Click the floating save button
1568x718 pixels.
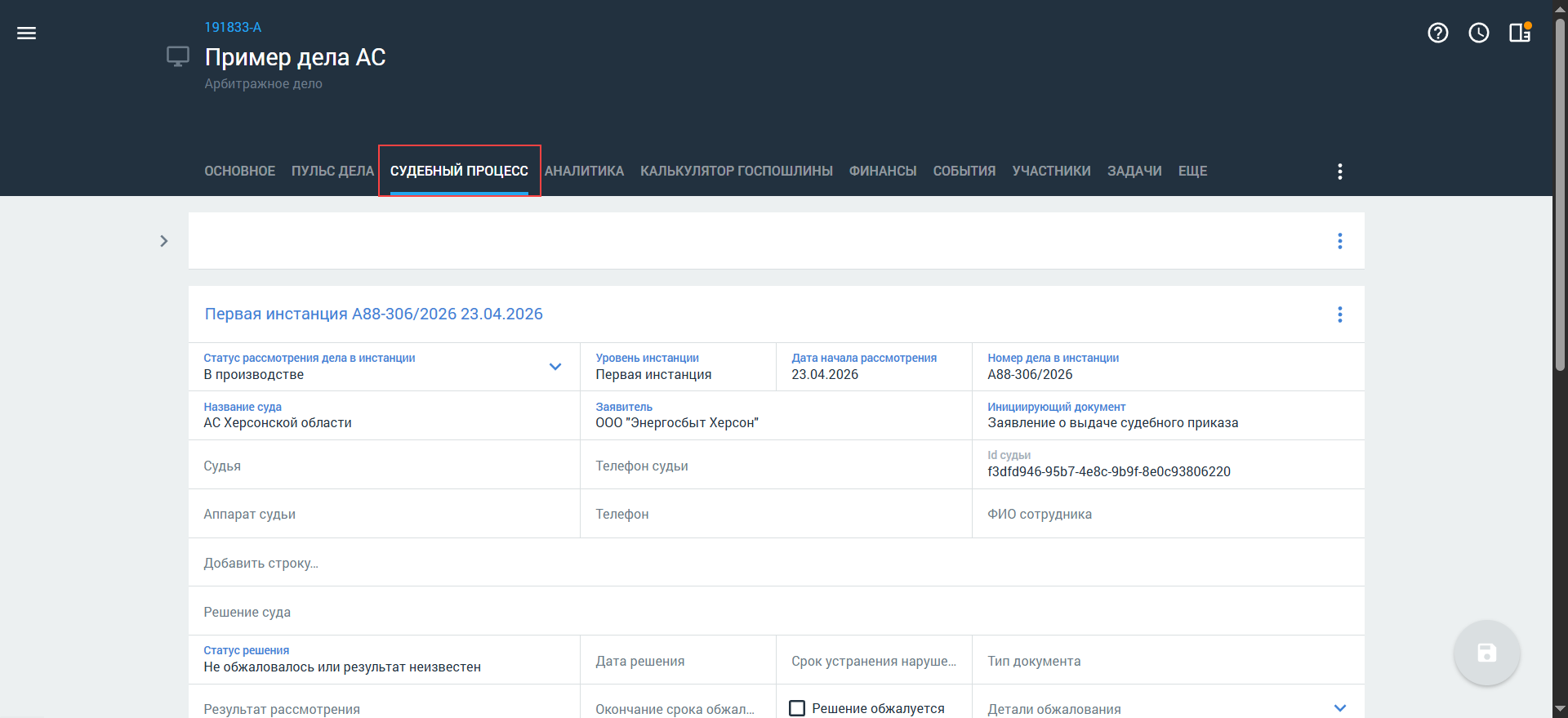(x=1486, y=653)
